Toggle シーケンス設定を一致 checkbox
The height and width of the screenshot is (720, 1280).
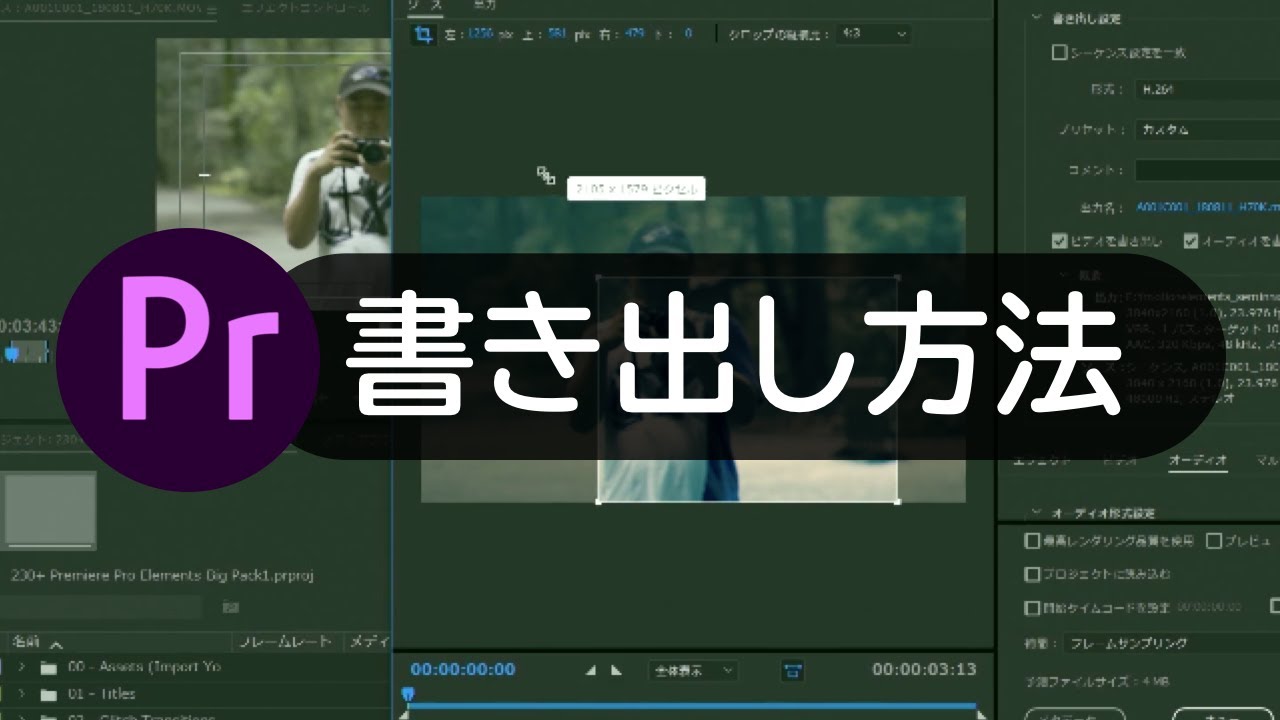point(1060,53)
